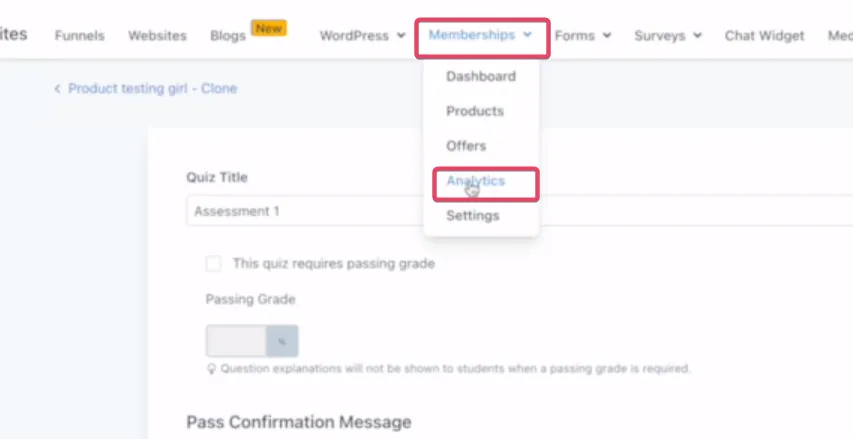
Task: Click the New badge next to Blogs
Action: (x=269, y=28)
